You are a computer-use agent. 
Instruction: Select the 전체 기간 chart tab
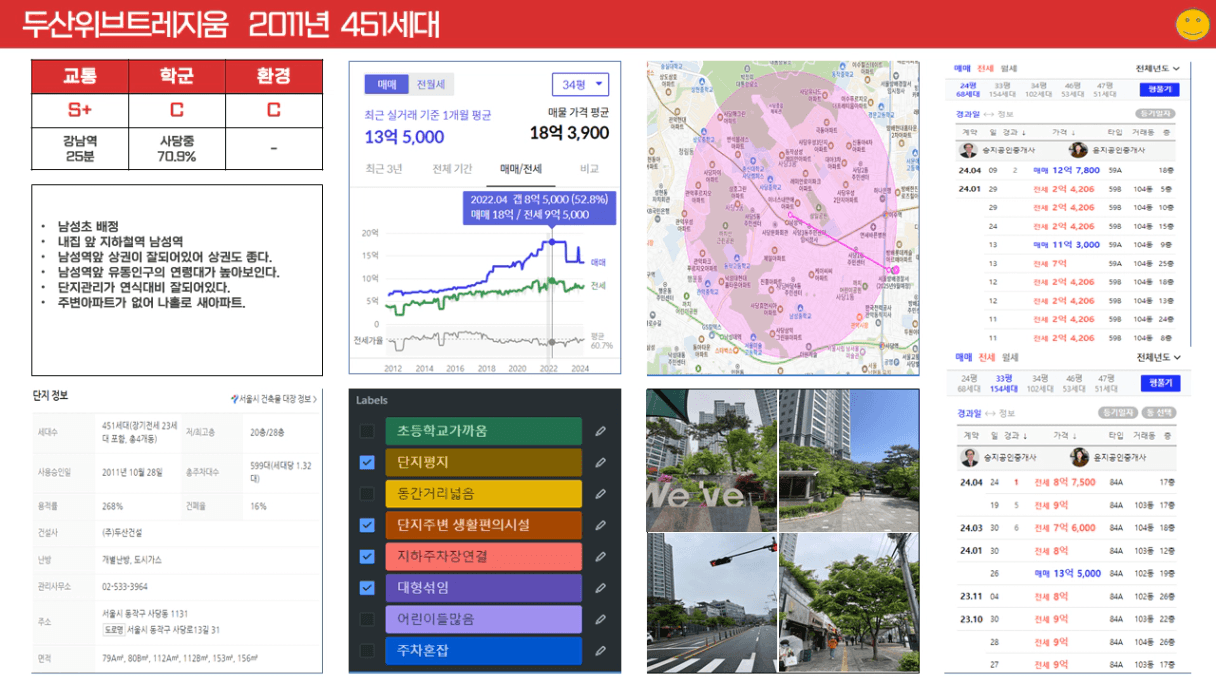452,169
